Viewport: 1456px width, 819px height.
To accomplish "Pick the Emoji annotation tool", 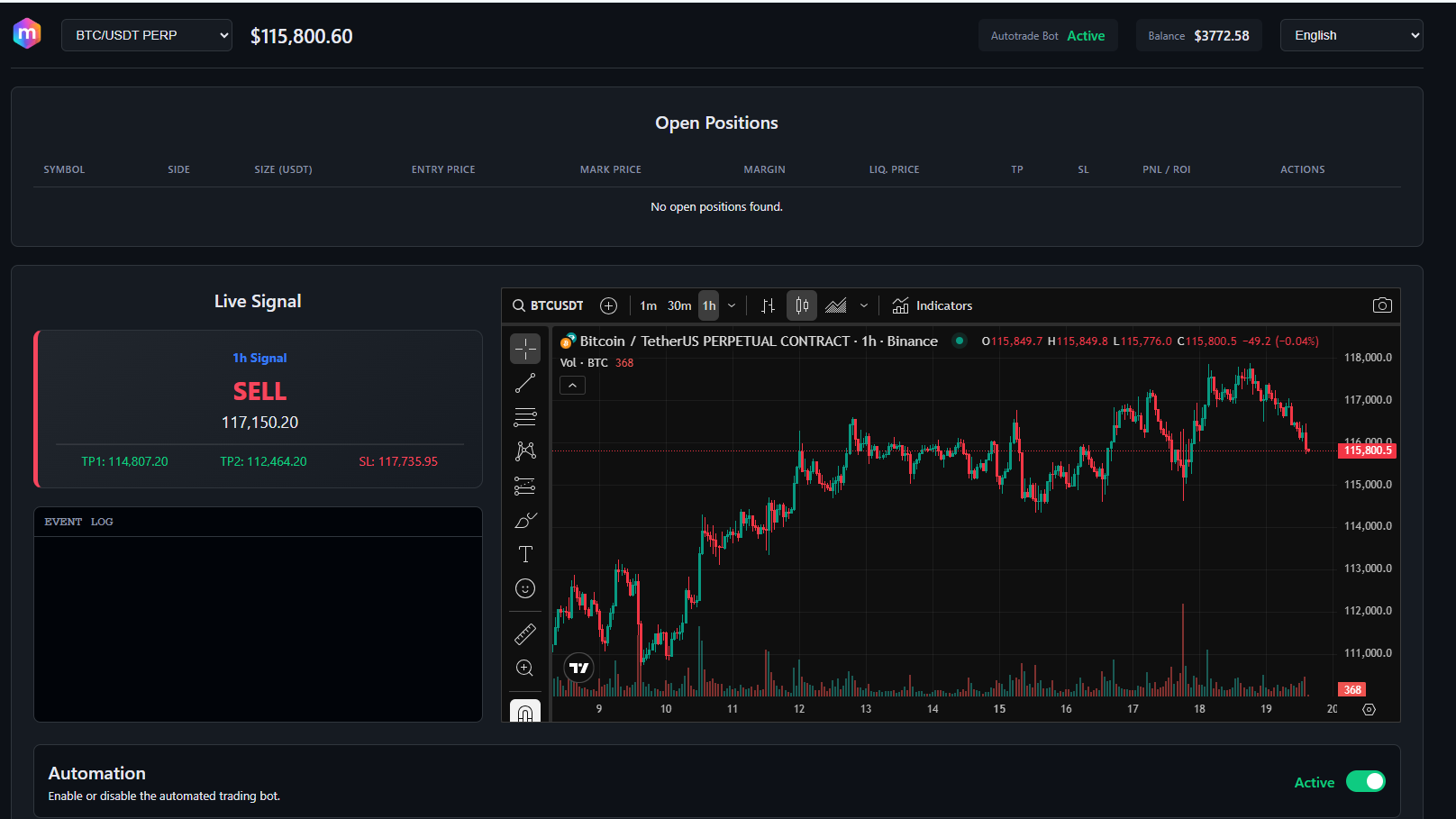I will click(x=525, y=588).
